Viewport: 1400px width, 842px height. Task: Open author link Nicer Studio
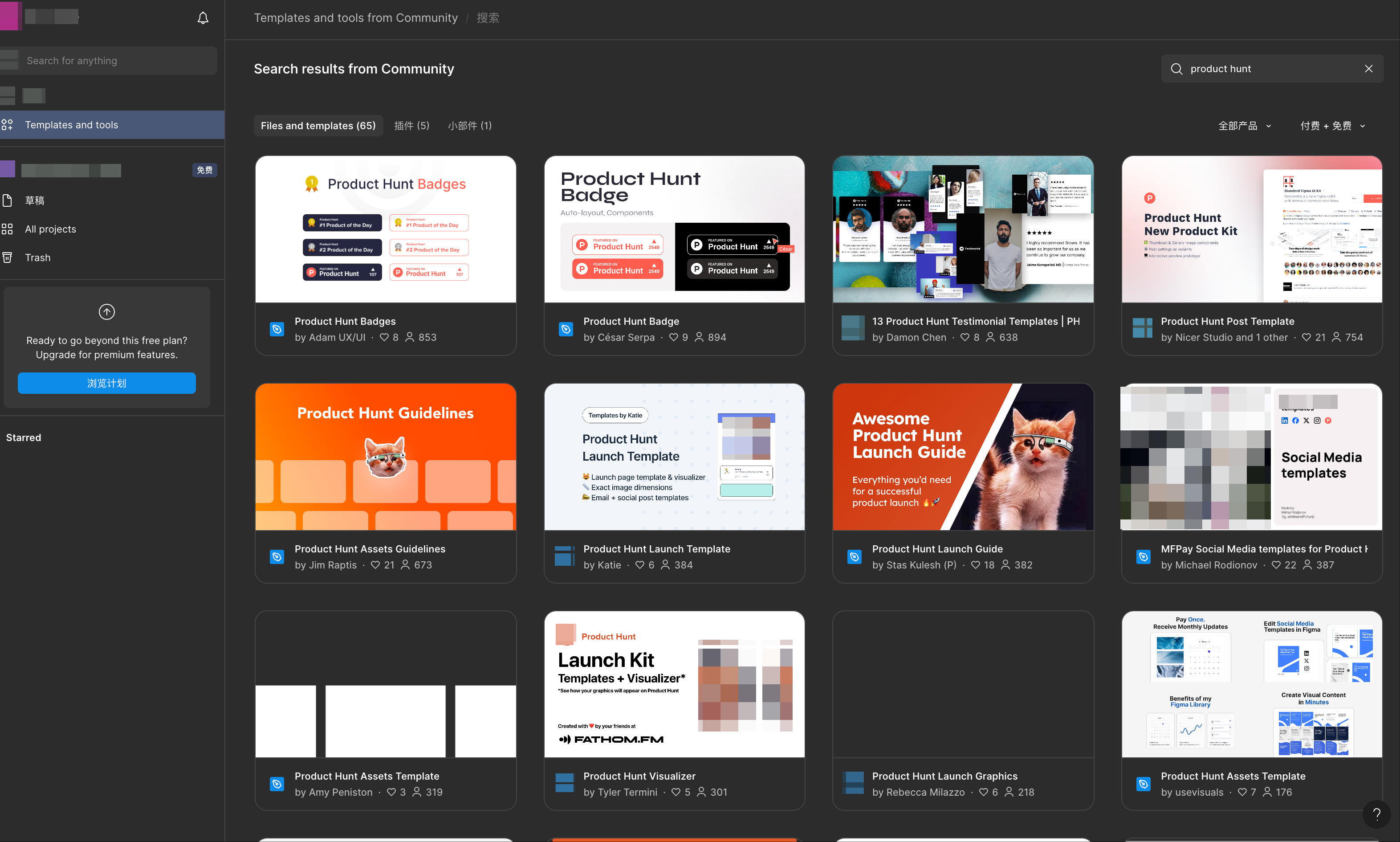[1204, 337]
